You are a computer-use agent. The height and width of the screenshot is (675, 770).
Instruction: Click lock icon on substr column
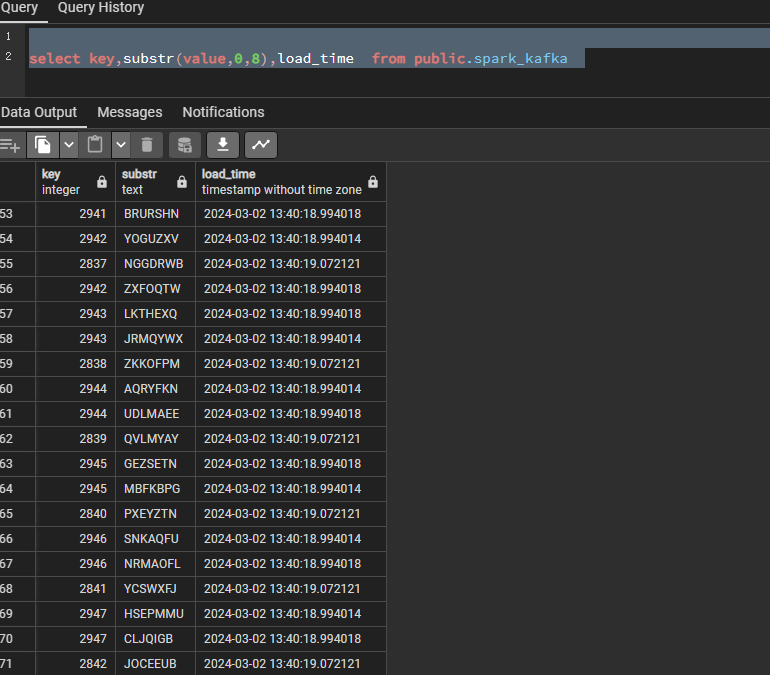point(182,182)
